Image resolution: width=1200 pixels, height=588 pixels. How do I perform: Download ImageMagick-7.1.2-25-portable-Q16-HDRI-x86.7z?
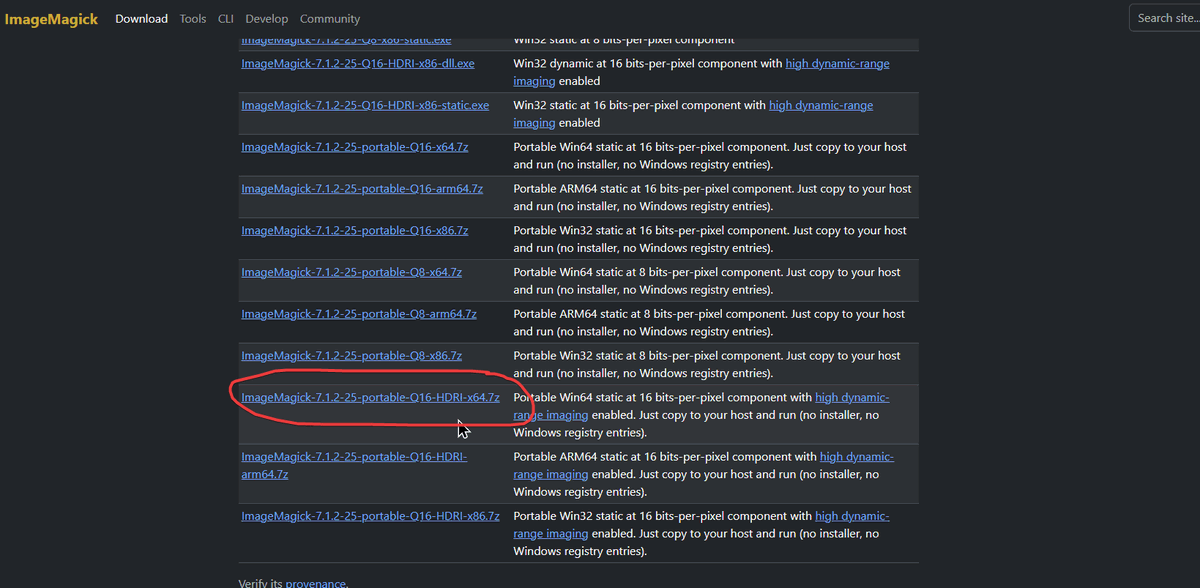tap(370, 516)
